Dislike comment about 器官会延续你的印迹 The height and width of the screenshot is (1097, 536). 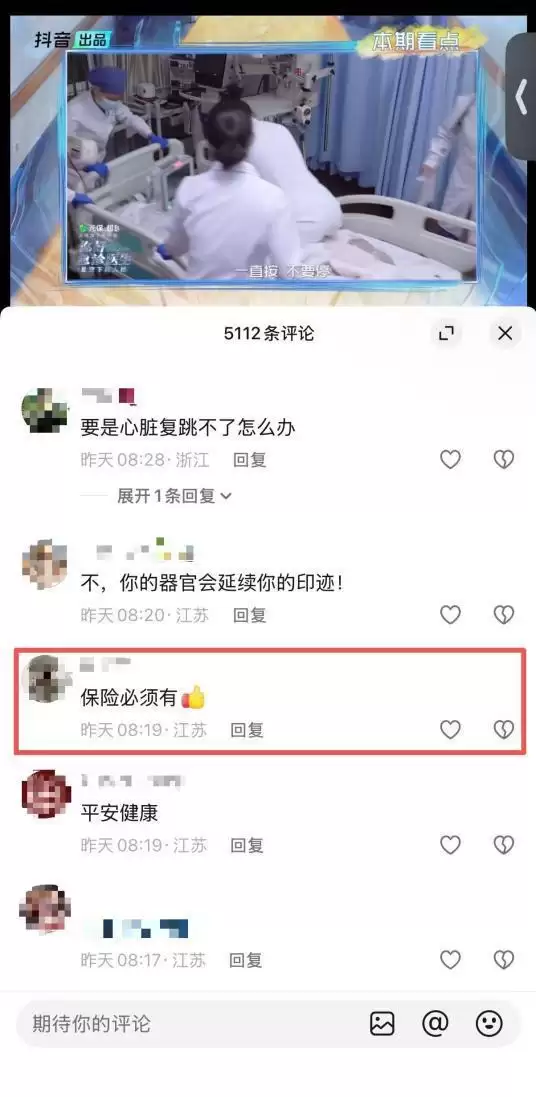[x=504, y=615]
